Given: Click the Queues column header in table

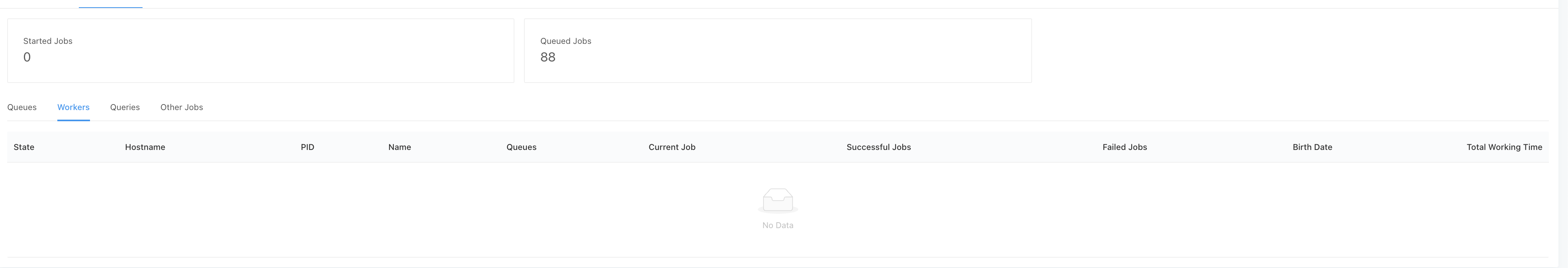Looking at the screenshot, I should click(521, 148).
